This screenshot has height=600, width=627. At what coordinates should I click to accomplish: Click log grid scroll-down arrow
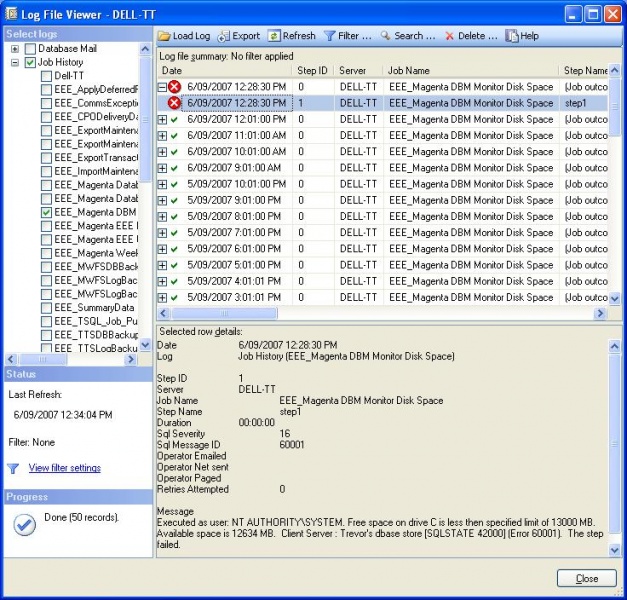point(615,298)
